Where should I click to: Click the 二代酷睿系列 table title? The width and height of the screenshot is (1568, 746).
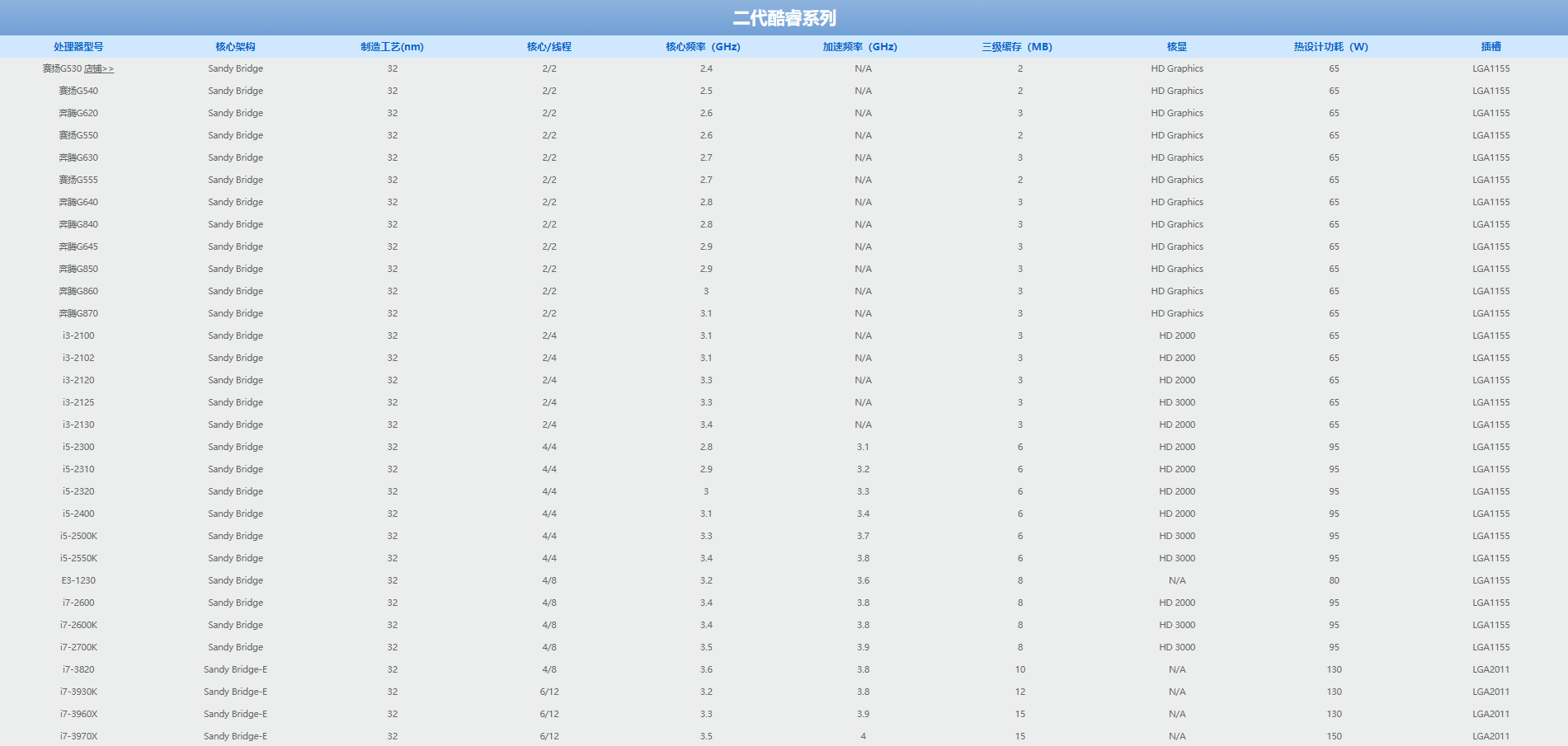[784, 18]
